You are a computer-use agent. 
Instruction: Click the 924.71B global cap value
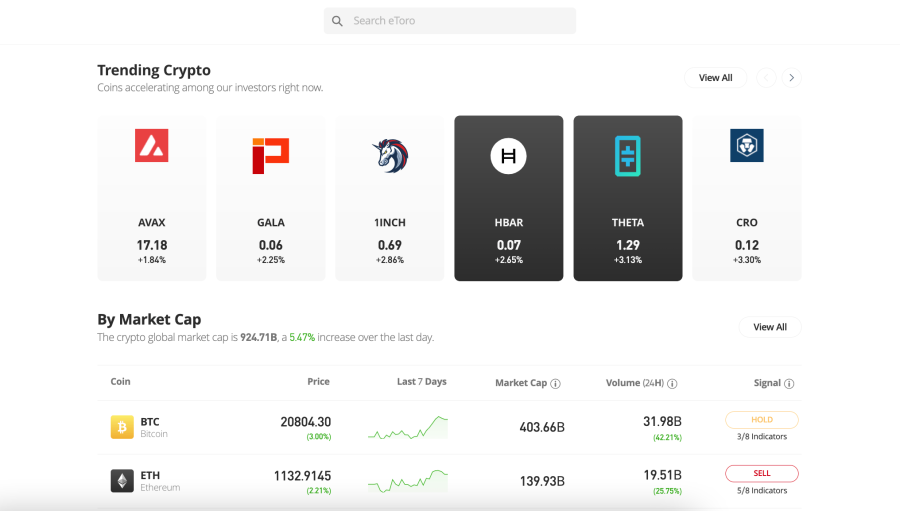tap(258, 338)
